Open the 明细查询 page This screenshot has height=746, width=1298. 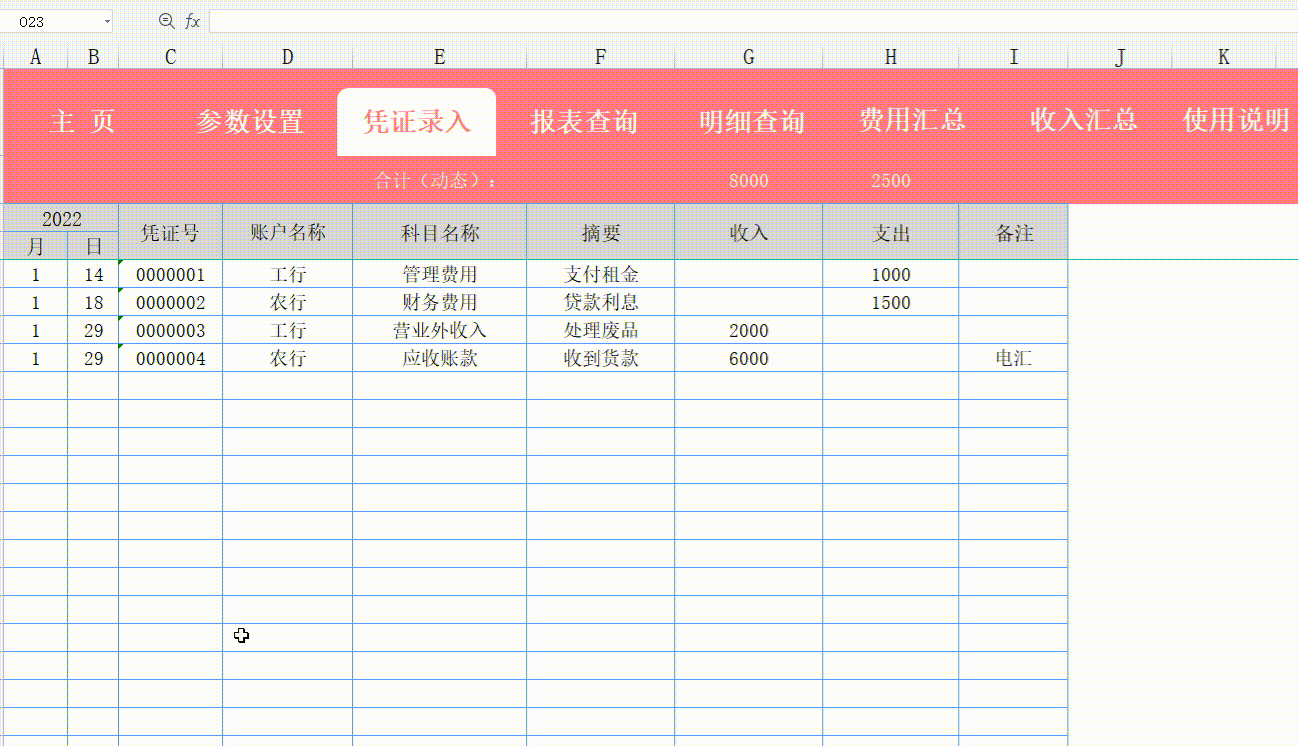(x=749, y=121)
